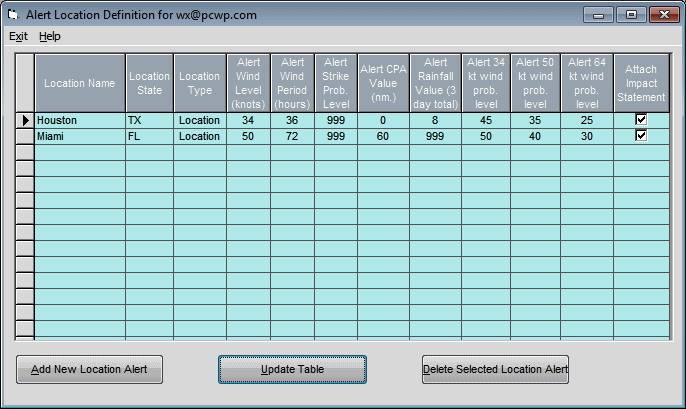Close the Alert Location Definition window

[x=663, y=14]
